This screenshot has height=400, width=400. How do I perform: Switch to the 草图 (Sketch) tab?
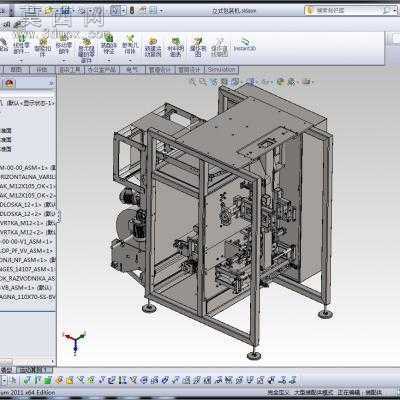click(x=16, y=70)
